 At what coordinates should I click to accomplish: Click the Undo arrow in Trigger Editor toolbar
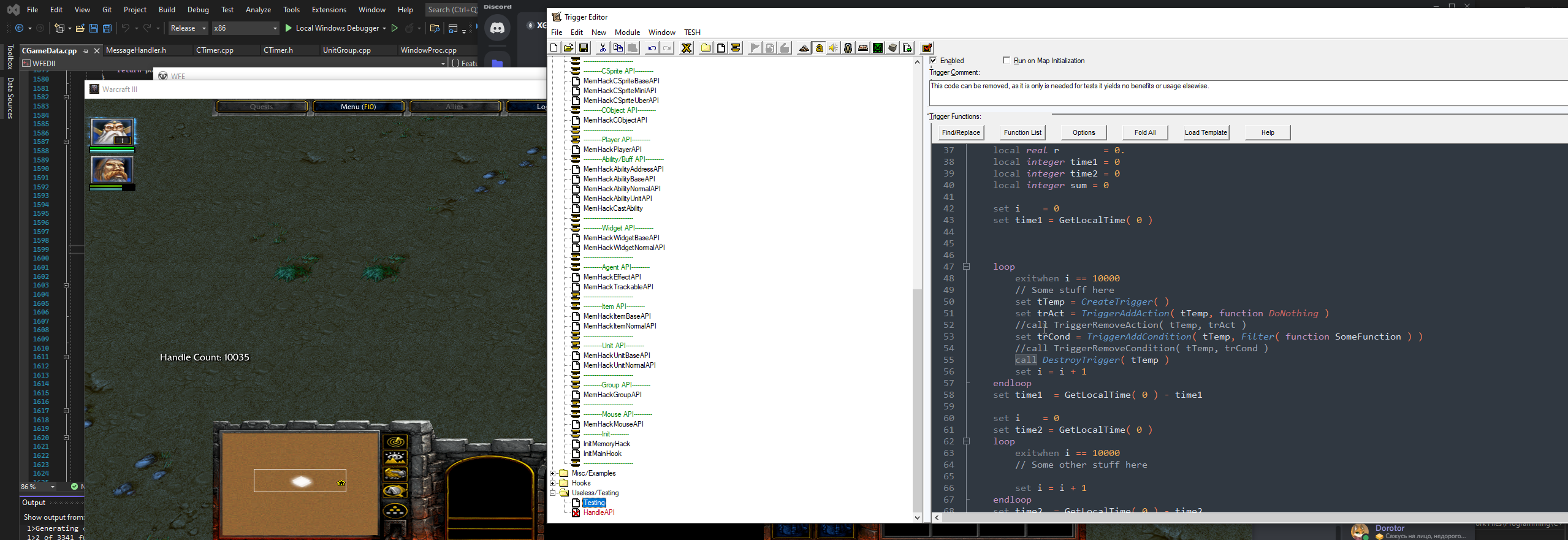(x=652, y=48)
